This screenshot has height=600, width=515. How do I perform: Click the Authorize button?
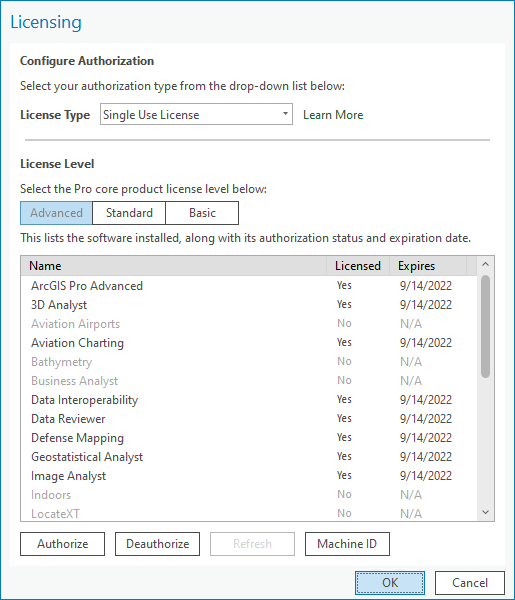(x=62, y=544)
